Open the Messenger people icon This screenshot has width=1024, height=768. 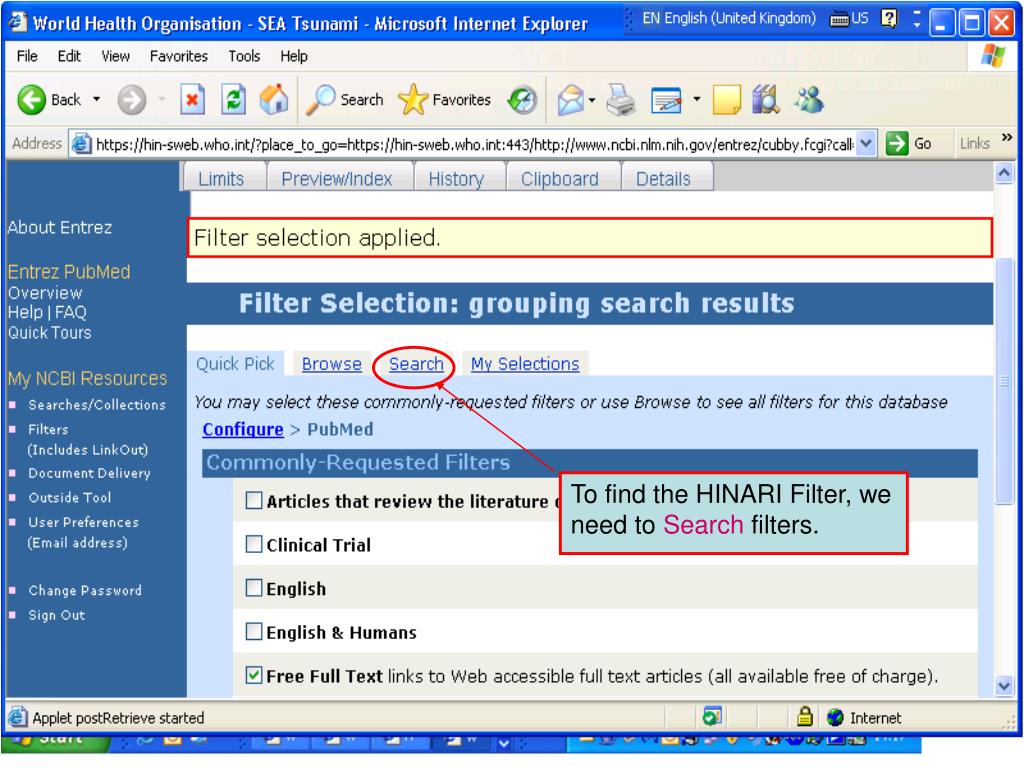point(809,100)
